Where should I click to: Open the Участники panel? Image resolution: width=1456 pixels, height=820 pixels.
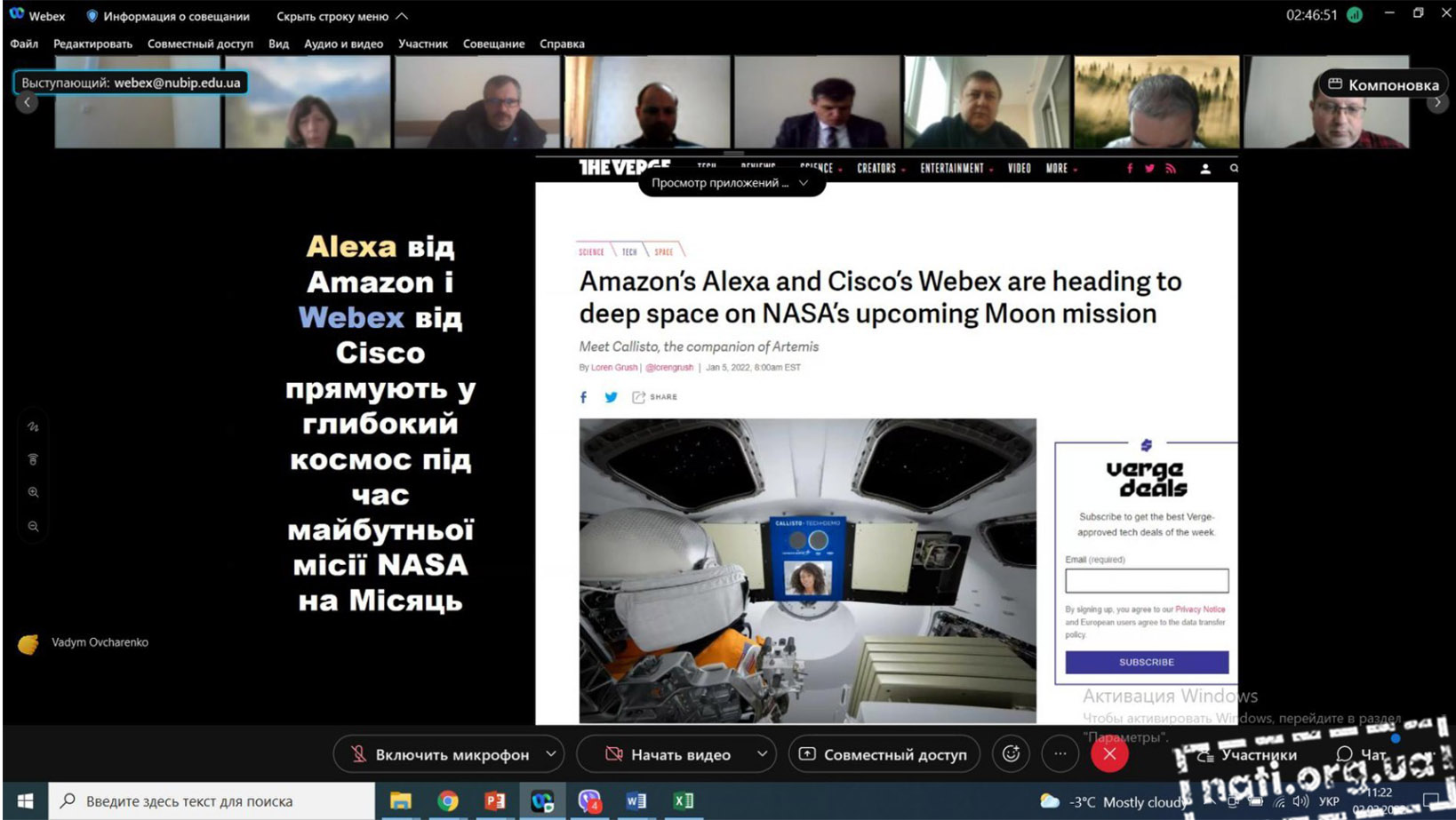pos(1247,755)
